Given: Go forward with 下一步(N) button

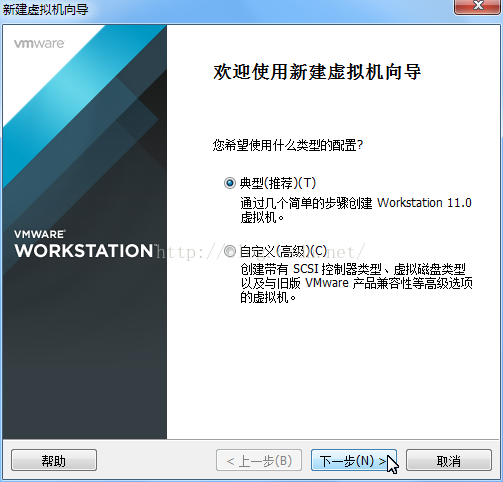Looking at the screenshot, I should click(x=354, y=460).
